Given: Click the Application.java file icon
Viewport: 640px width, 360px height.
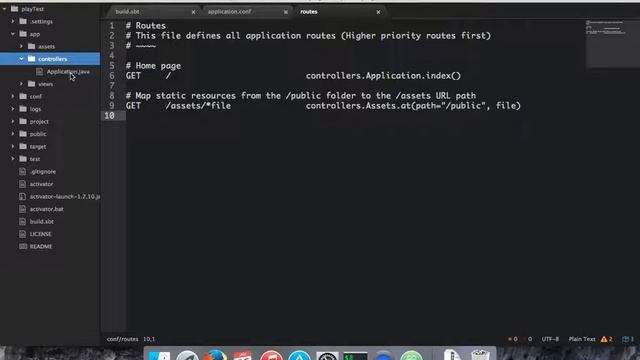Looking at the screenshot, I should tap(39, 71).
